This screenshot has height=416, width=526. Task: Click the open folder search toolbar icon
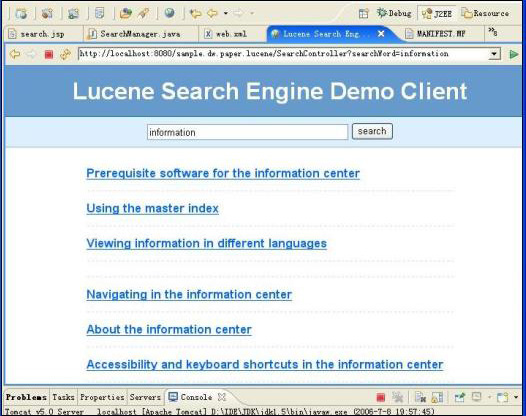pos(125,13)
